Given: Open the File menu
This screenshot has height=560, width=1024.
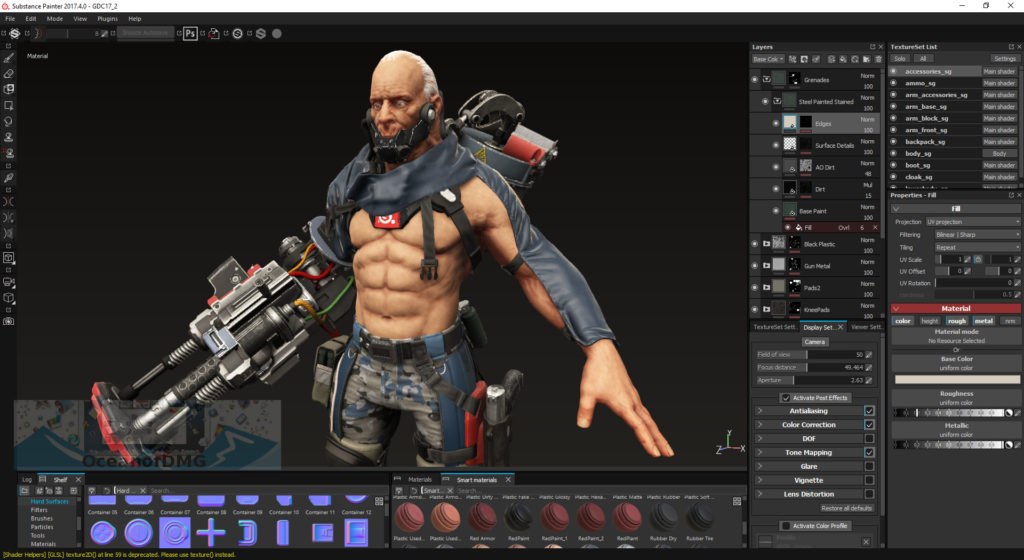Looking at the screenshot, I should (10, 19).
